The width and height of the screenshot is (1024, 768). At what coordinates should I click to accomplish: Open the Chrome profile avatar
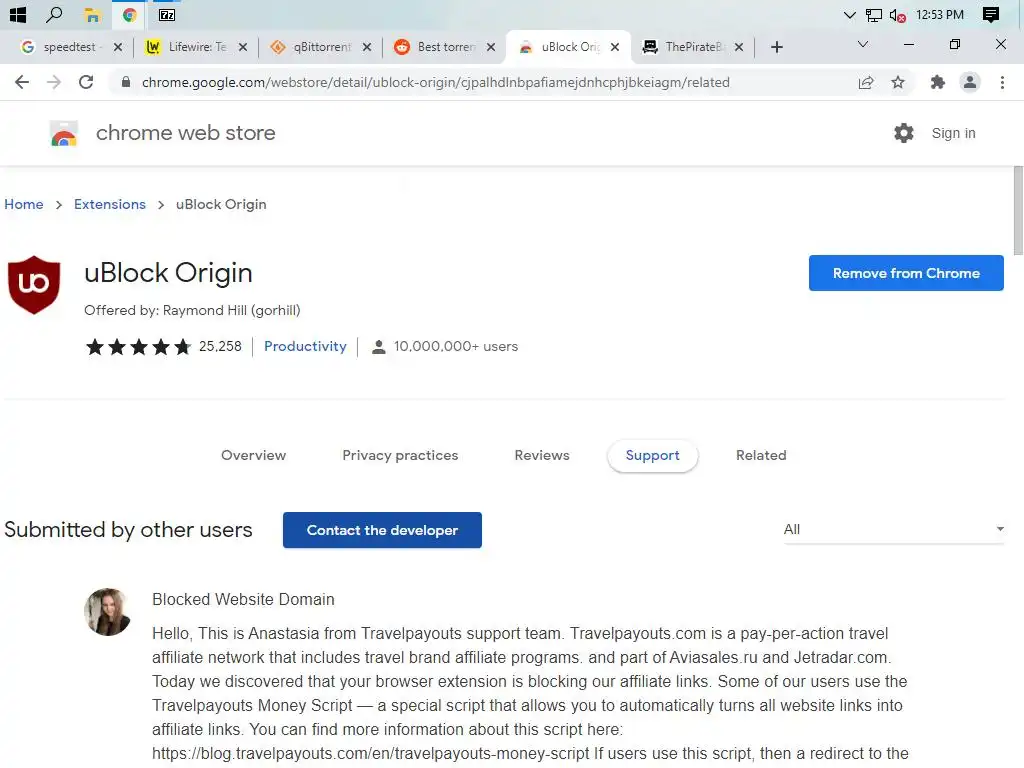click(970, 82)
